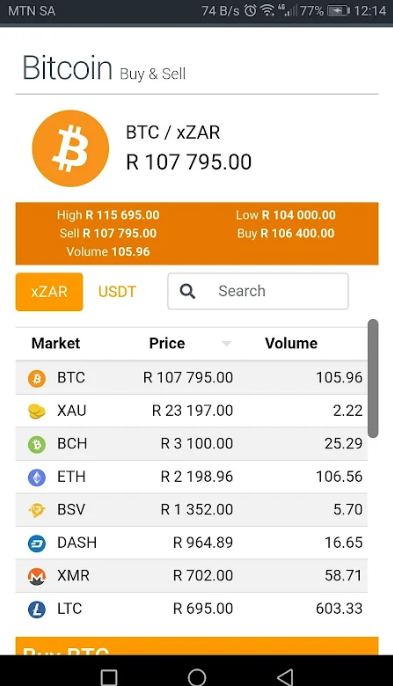Focus the Search input field
The image size is (393, 686).
(x=258, y=291)
